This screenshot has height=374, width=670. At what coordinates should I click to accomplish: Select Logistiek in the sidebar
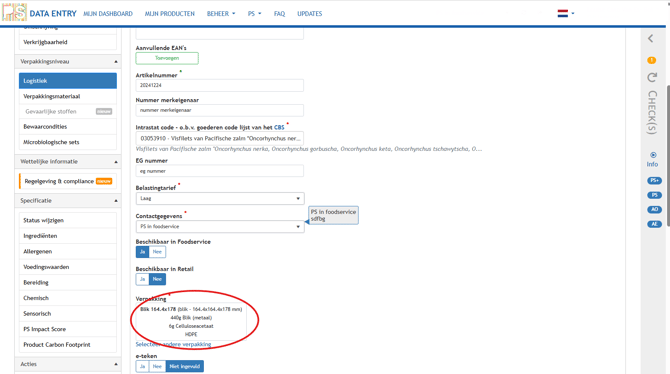coord(68,81)
